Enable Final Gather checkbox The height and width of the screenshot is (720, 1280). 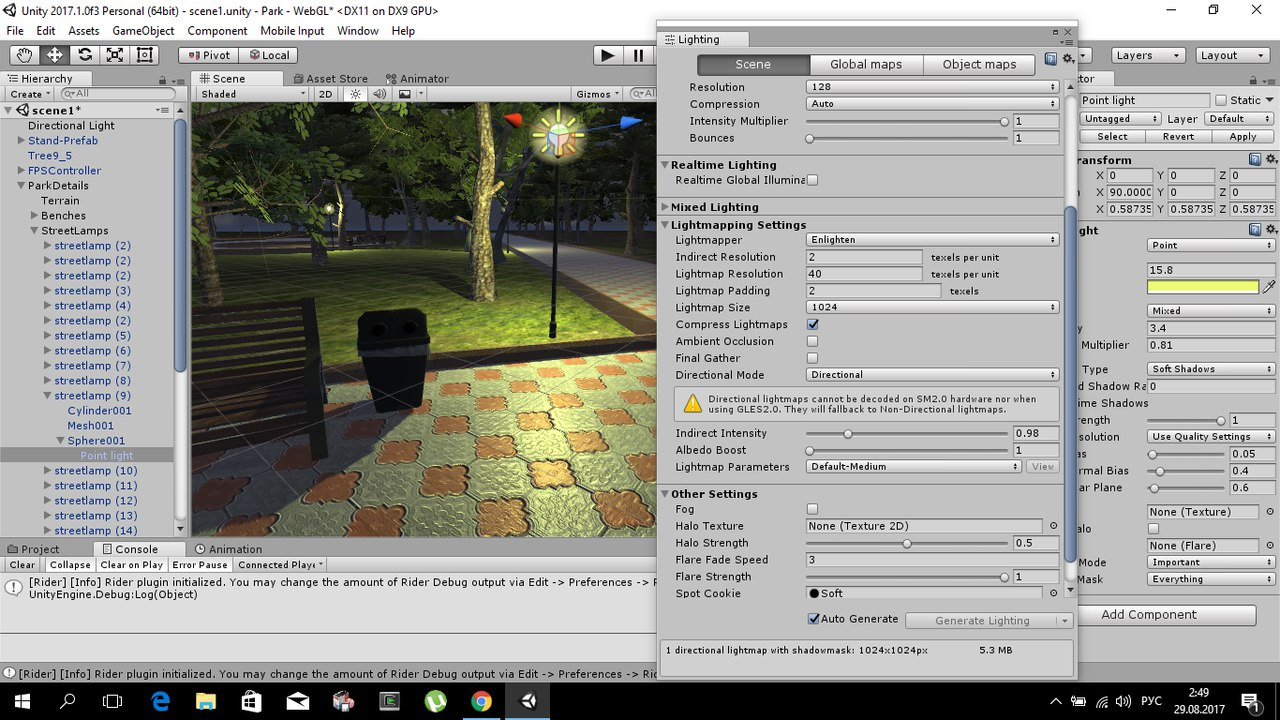(812, 358)
